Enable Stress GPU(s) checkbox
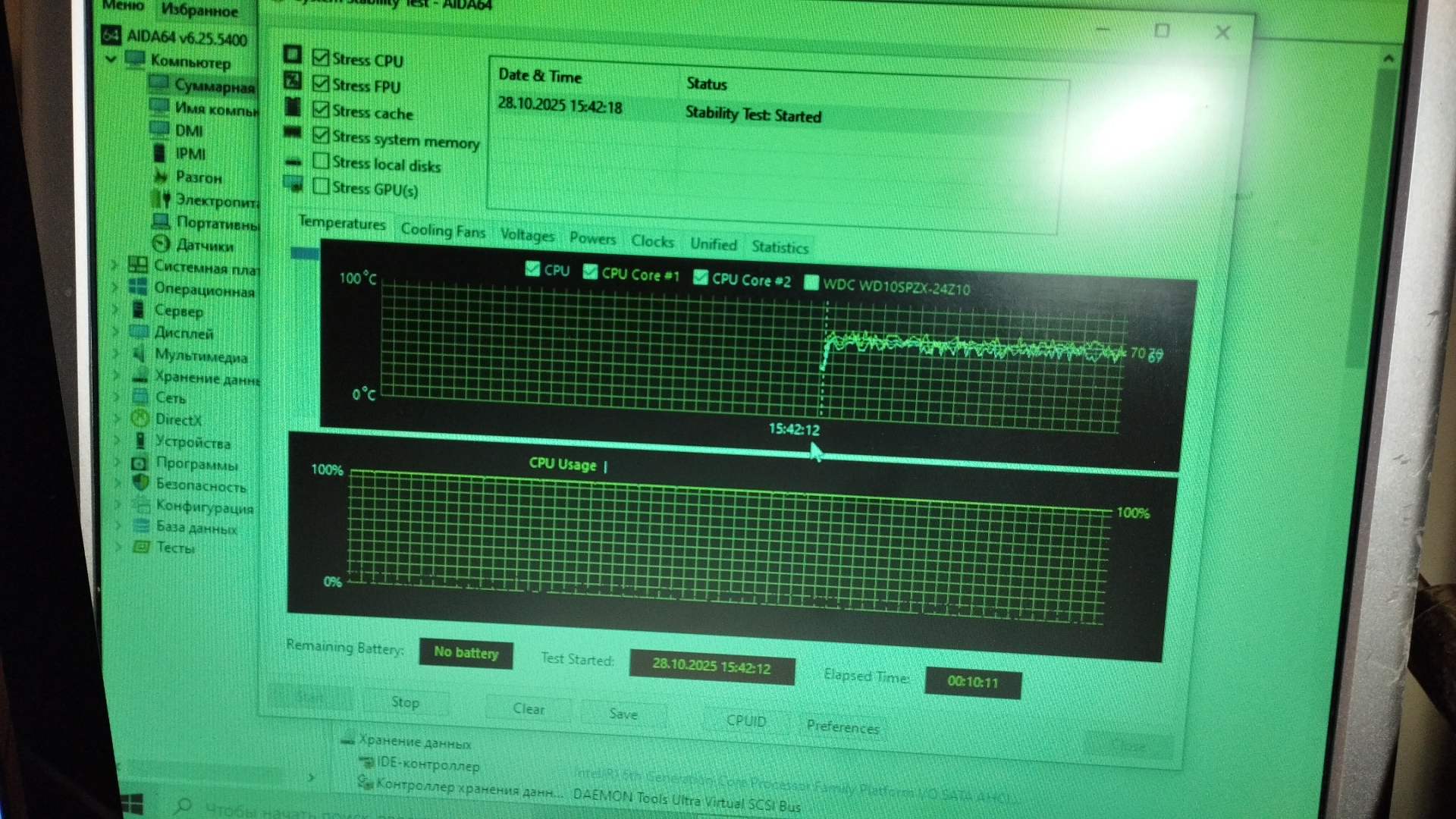This screenshot has width=1456, height=819. point(321,186)
